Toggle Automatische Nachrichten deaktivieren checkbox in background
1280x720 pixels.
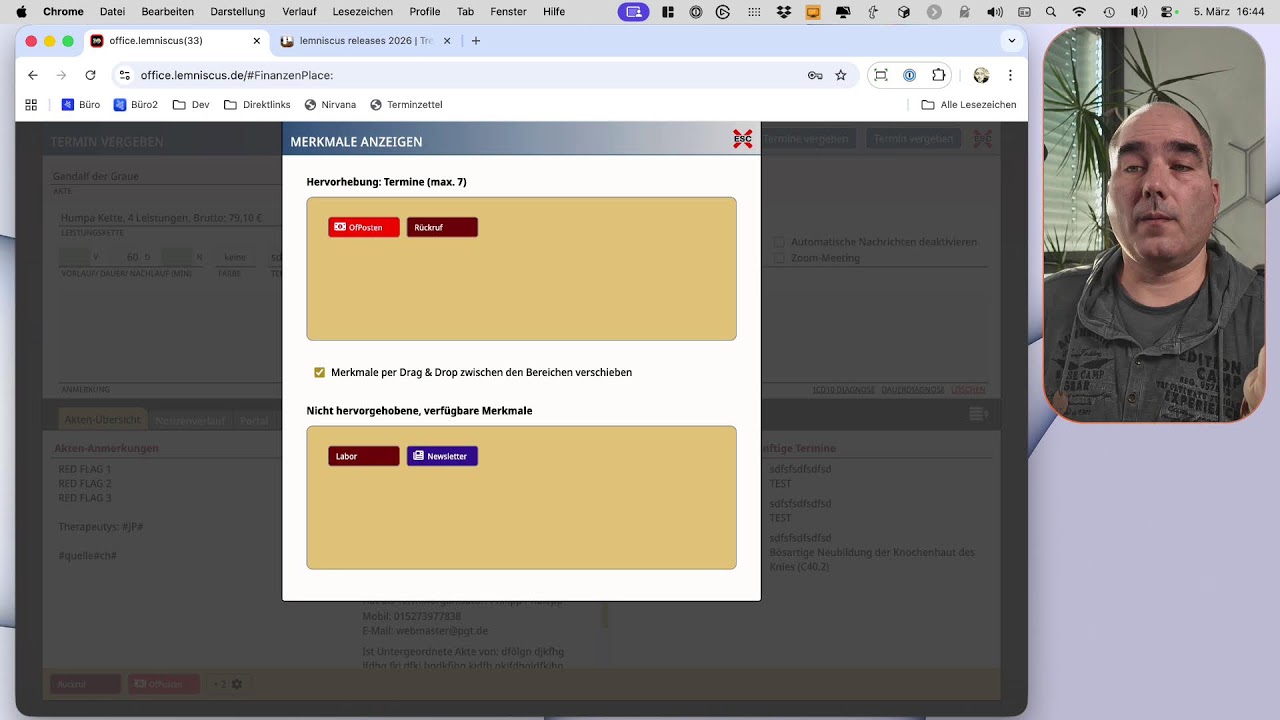click(x=779, y=242)
